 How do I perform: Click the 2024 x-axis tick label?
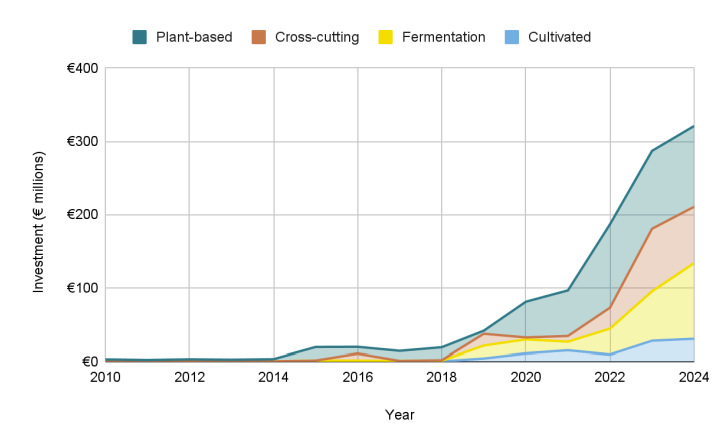pyautogui.click(x=692, y=377)
